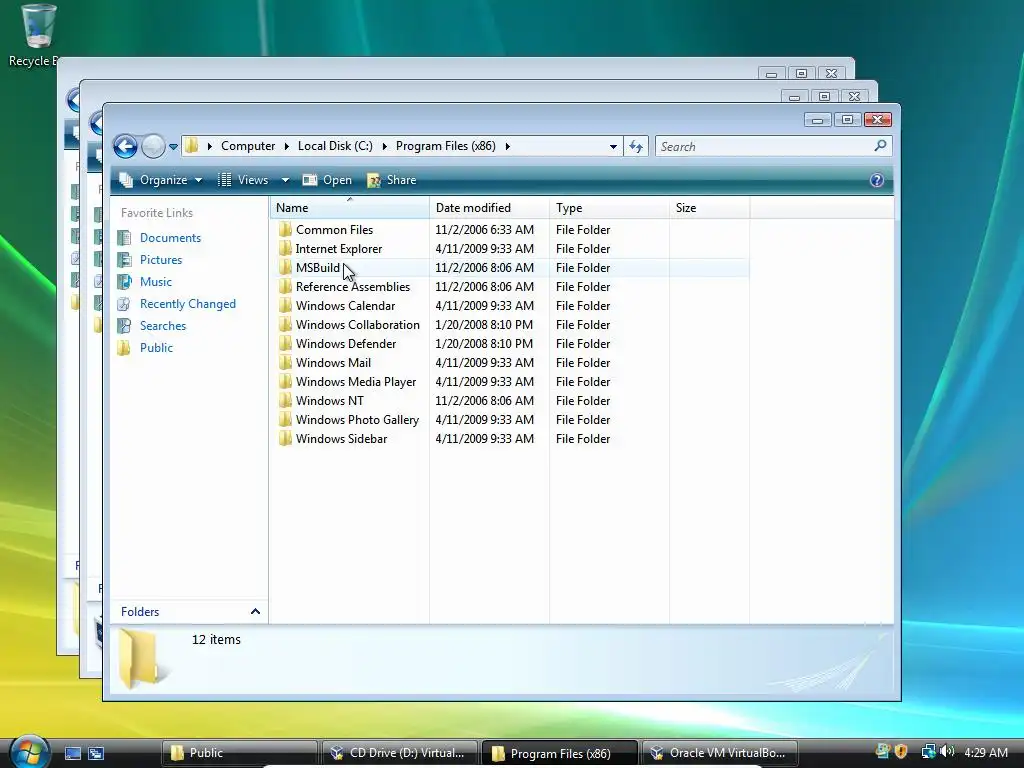Select the MSBuild folder
The width and height of the screenshot is (1024, 768).
317,268
